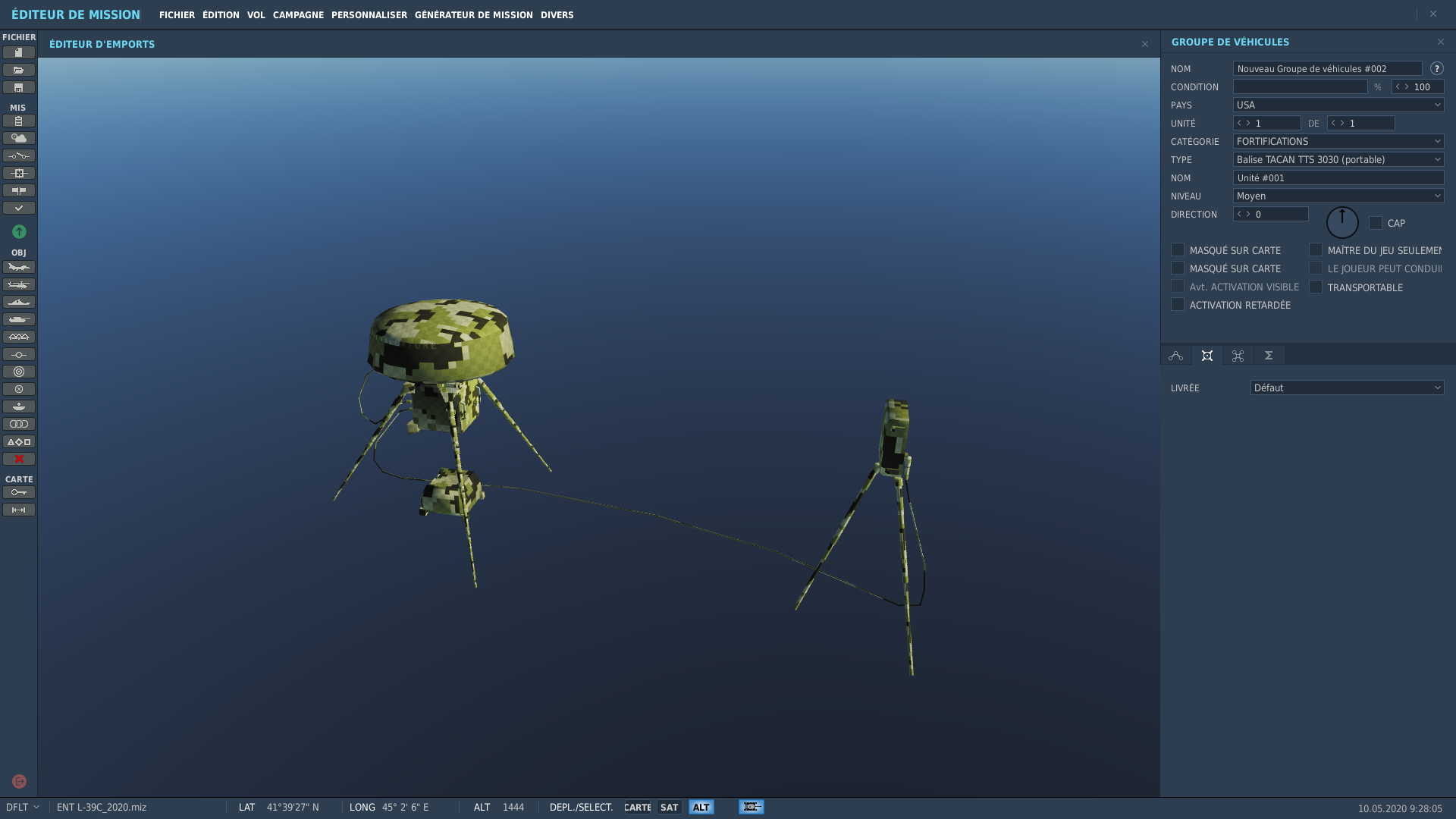Open forced options checkmark icon
Image resolution: width=1456 pixels, height=819 pixels.
pyautogui.click(x=19, y=208)
